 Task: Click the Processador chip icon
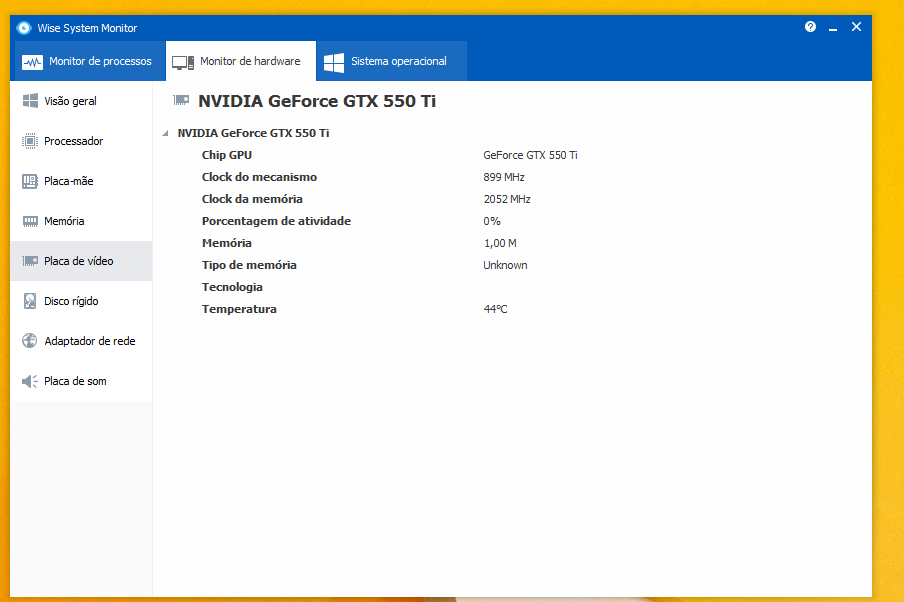(30, 141)
